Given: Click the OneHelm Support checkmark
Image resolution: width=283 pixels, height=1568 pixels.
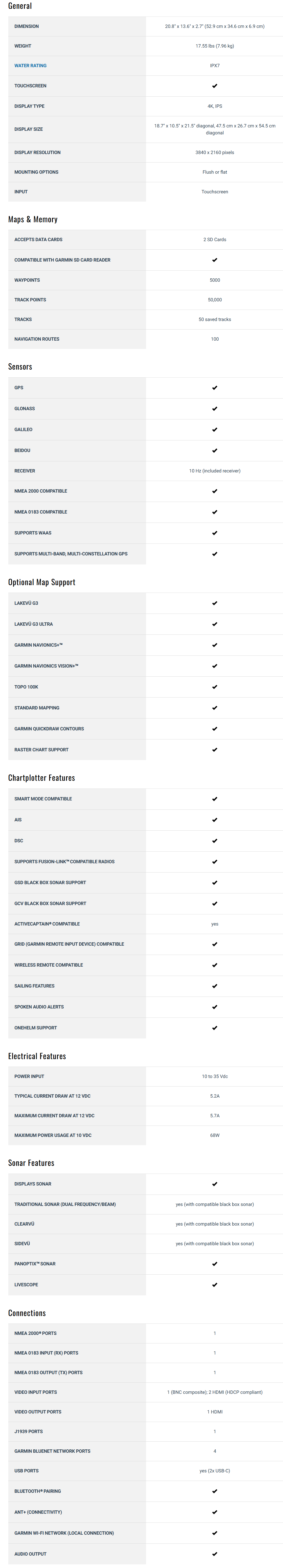Looking at the screenshot, I should click(x=215, y=1028).
